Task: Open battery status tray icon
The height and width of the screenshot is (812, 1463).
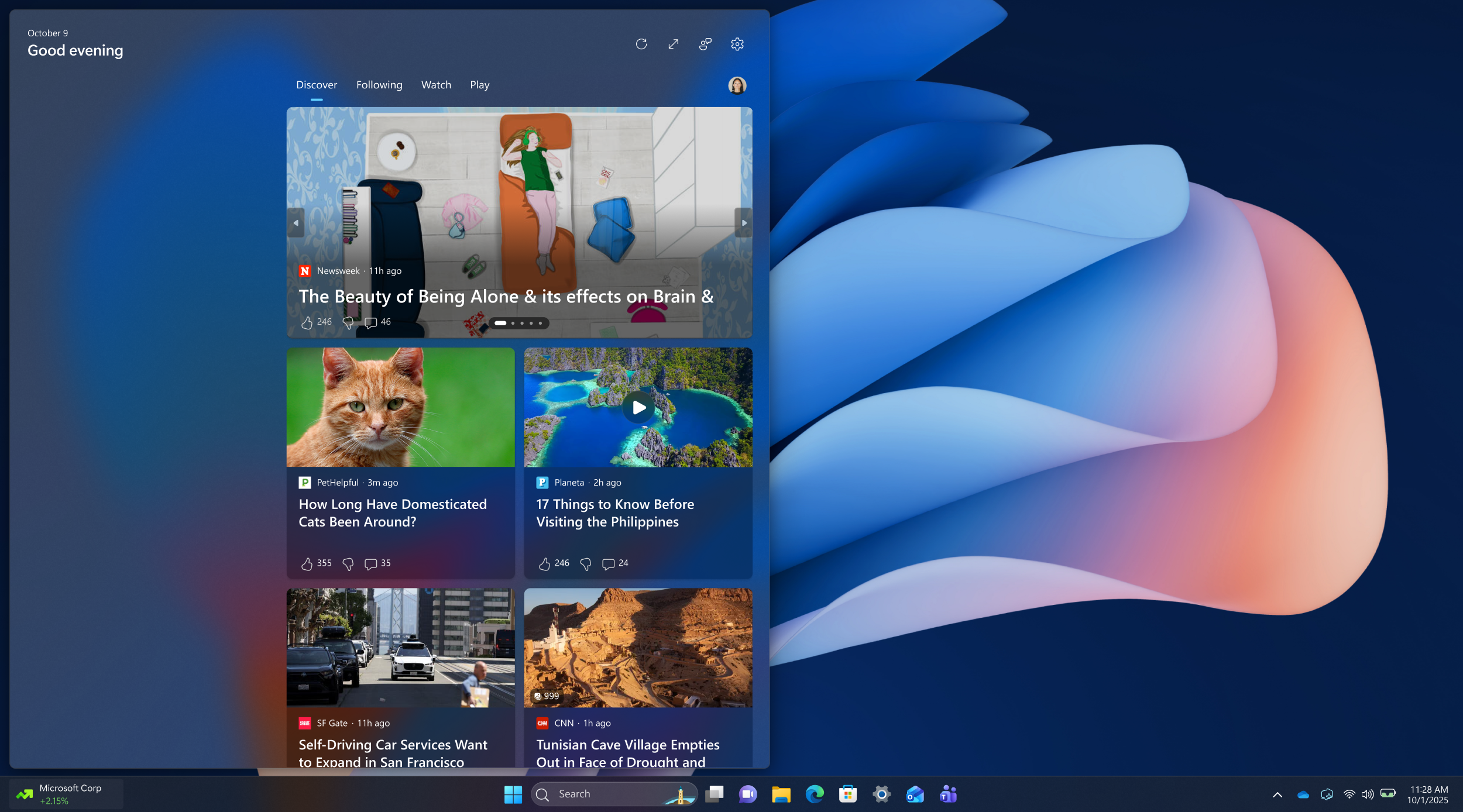Action: tap(1388, 794)
